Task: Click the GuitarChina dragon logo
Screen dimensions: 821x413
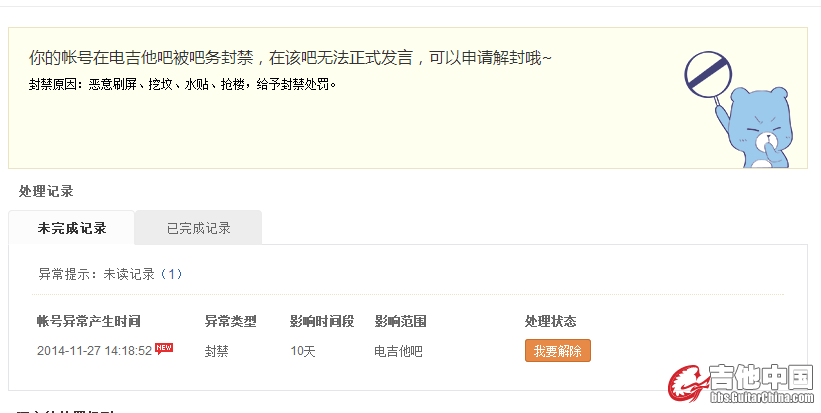Action: tap(687, 384)
